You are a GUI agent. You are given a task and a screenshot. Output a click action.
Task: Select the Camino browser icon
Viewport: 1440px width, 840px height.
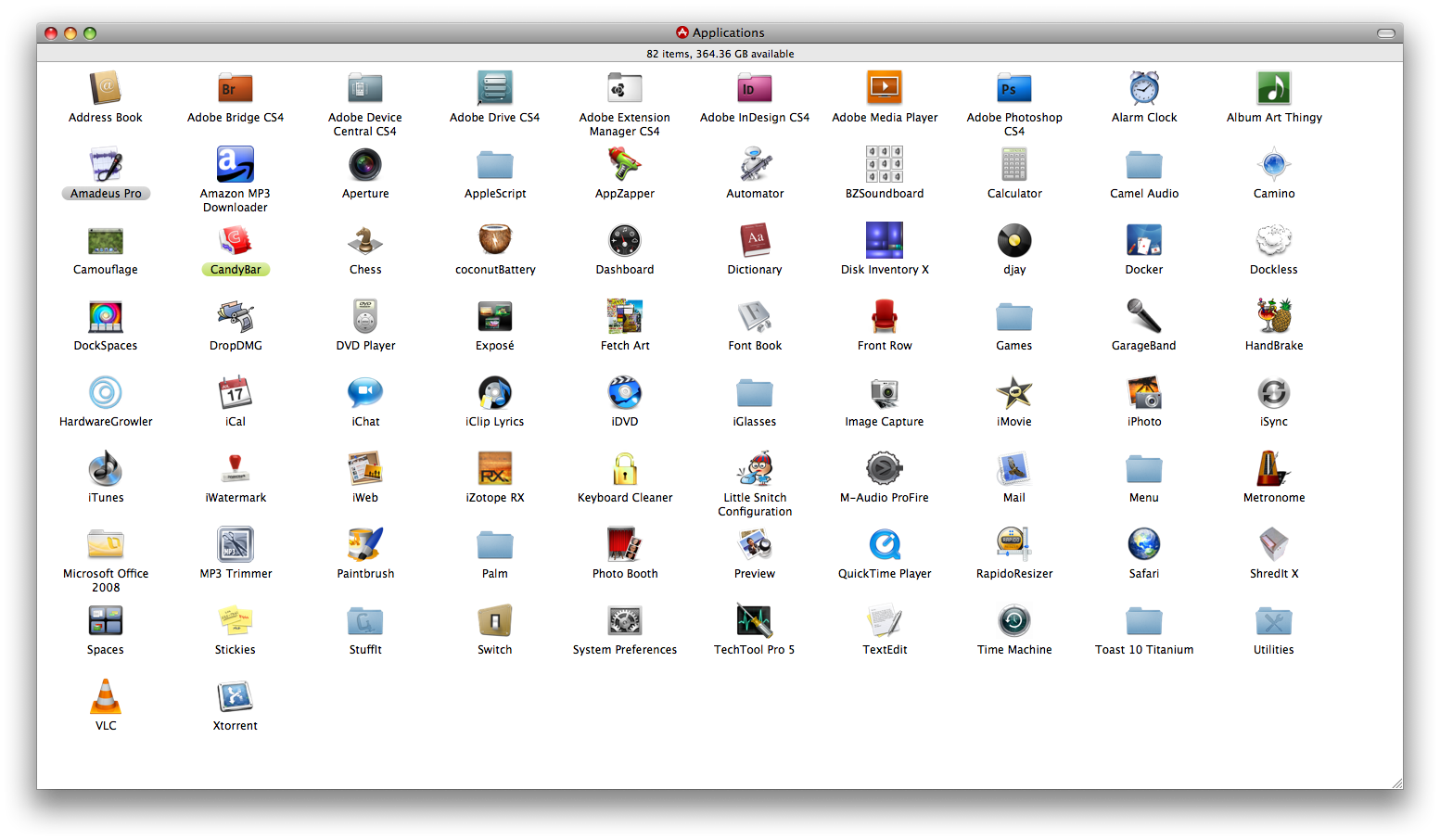(1274, 164)
